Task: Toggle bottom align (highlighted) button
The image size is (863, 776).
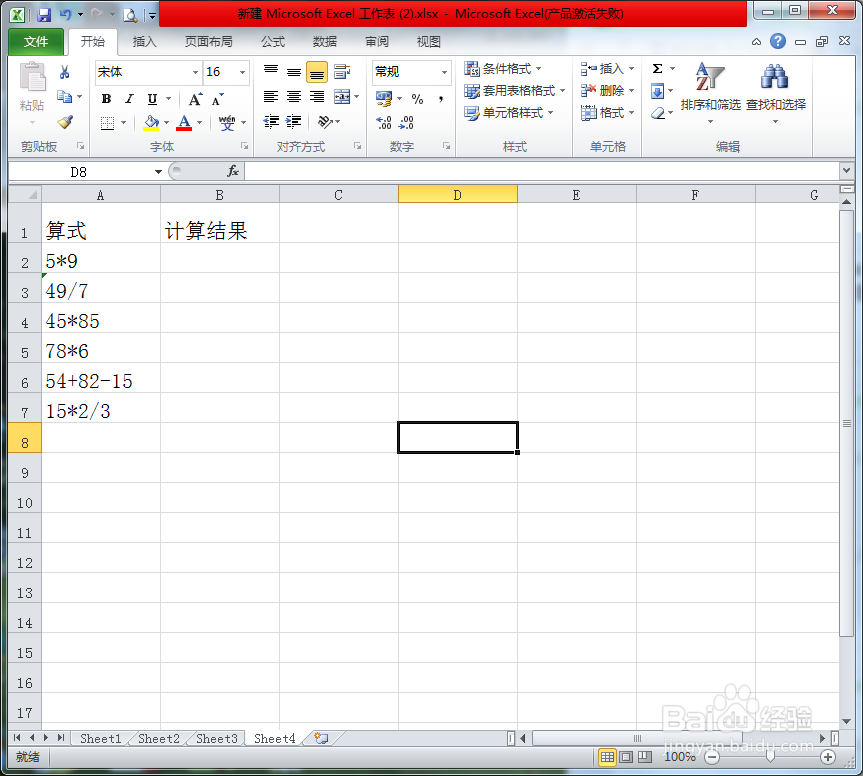Action: coord(317,72)
